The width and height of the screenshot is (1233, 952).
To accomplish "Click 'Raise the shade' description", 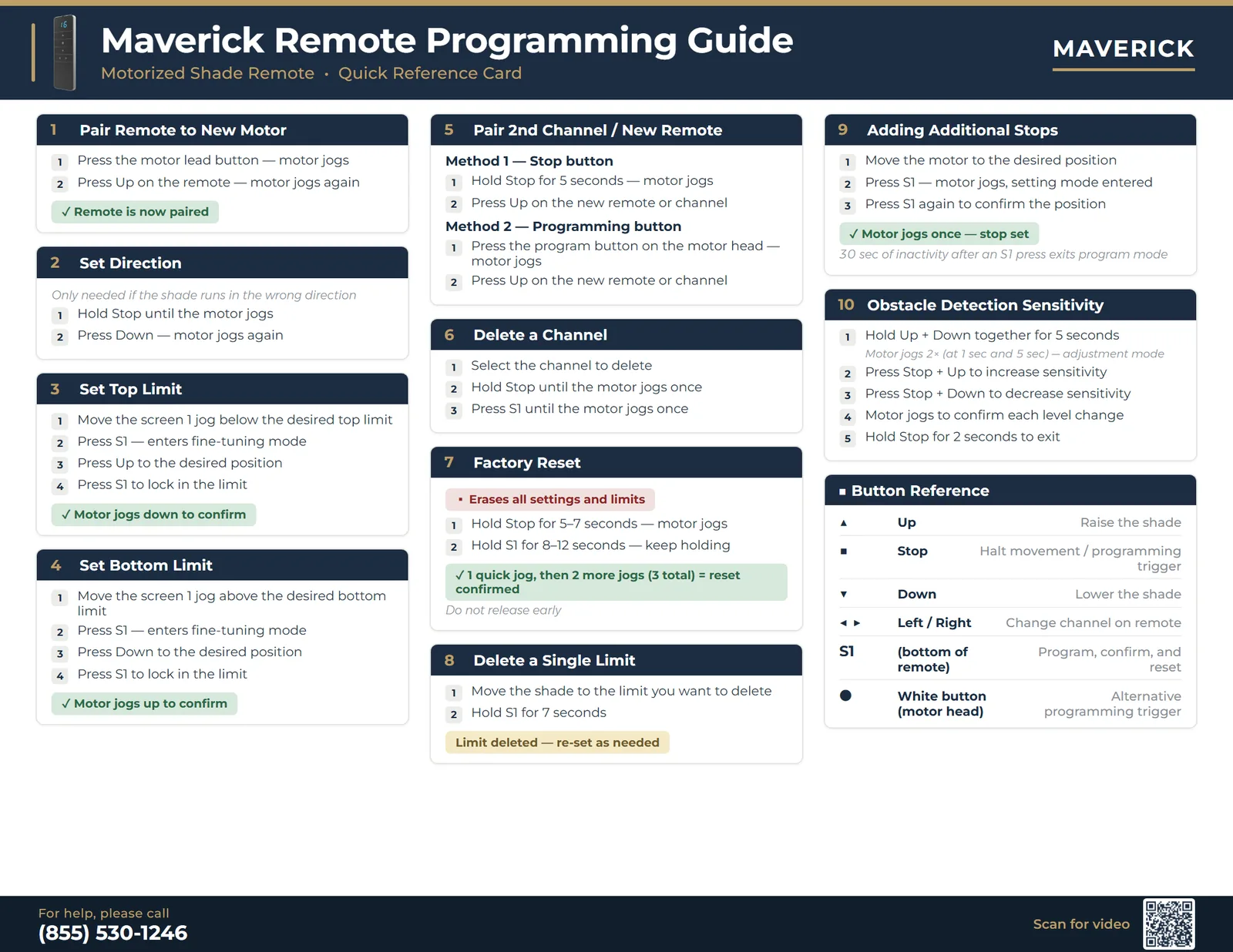I will tap(1131, 523).
